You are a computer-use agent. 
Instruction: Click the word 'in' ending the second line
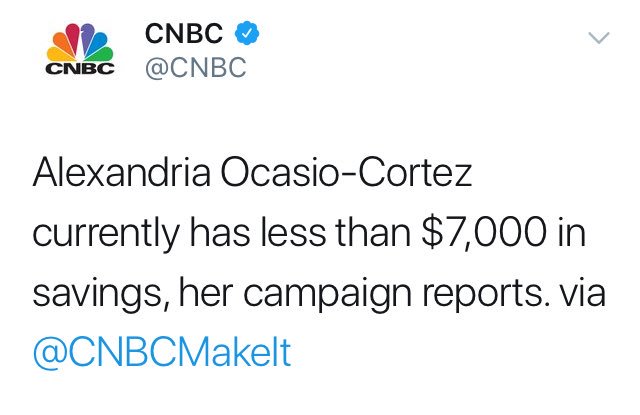click(x=571, y=232)
